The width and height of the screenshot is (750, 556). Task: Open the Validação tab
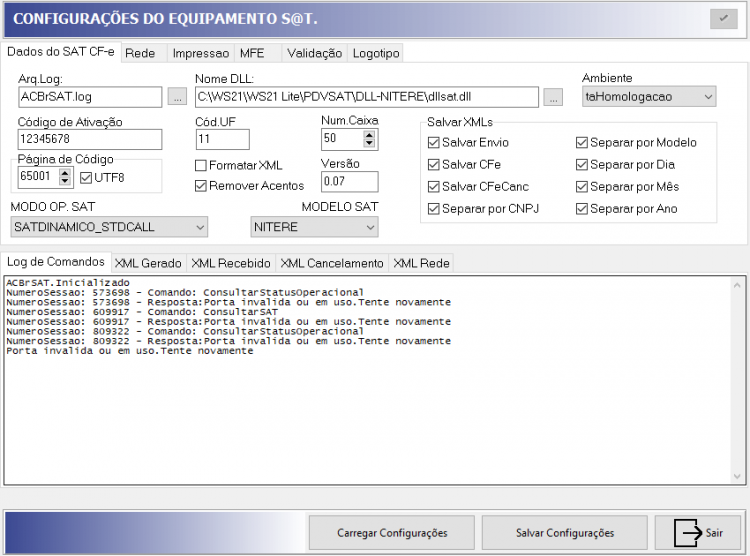[x=315, y=53]
